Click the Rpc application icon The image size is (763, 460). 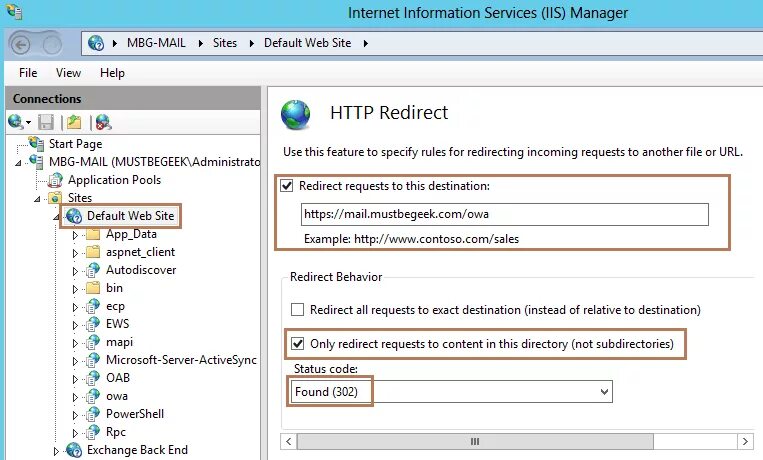[x=92, y=432]
